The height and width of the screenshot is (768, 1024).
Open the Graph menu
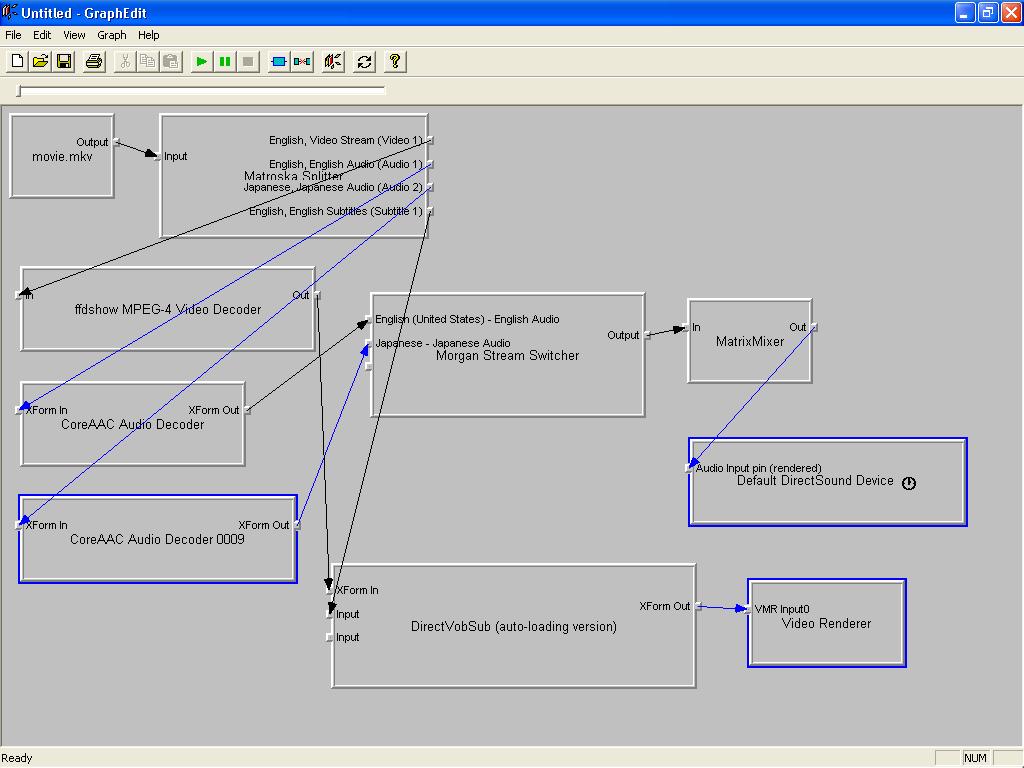[112, 35]
